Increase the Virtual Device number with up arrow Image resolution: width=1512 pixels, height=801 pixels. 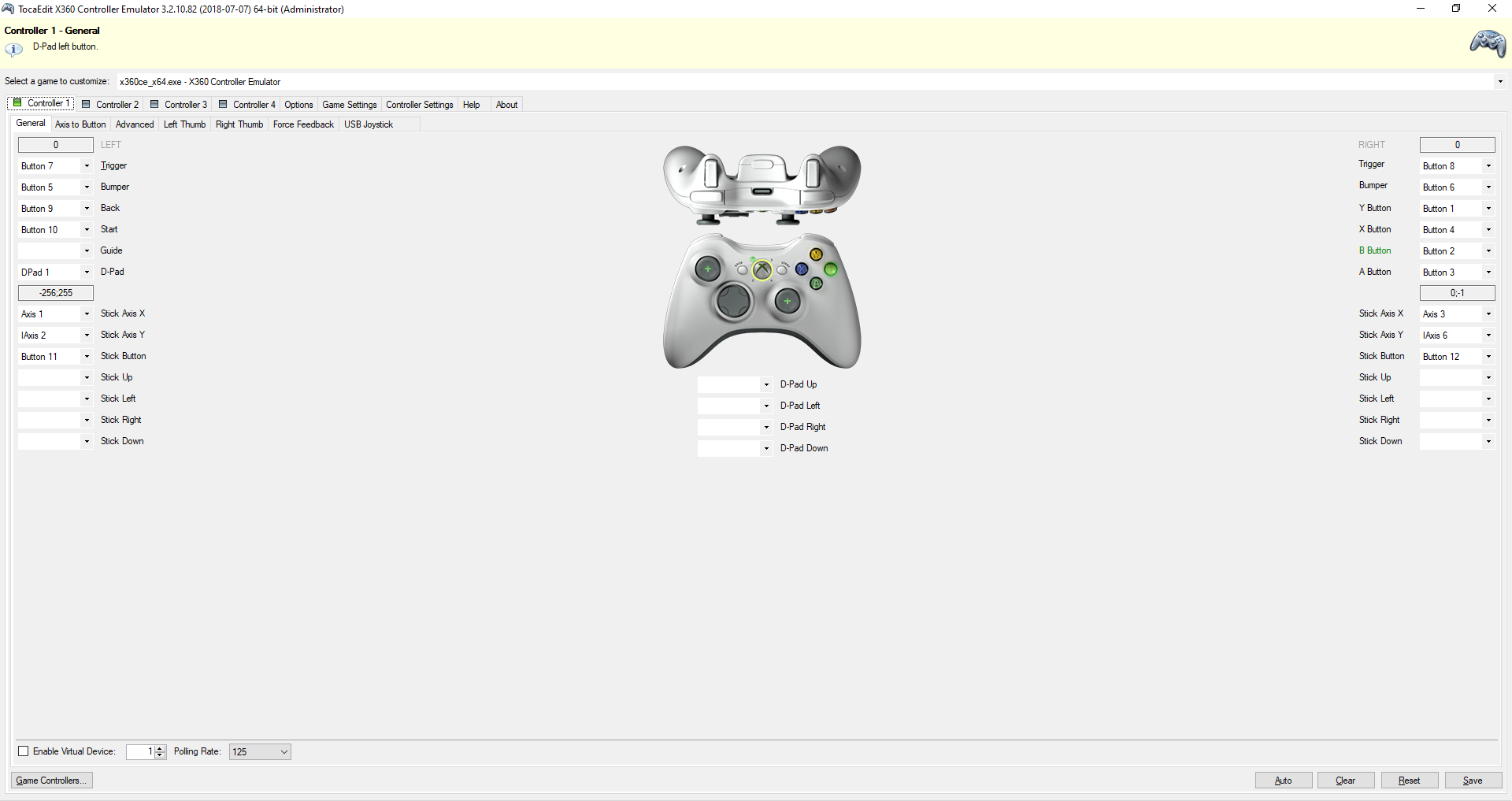tap(161, 748)
